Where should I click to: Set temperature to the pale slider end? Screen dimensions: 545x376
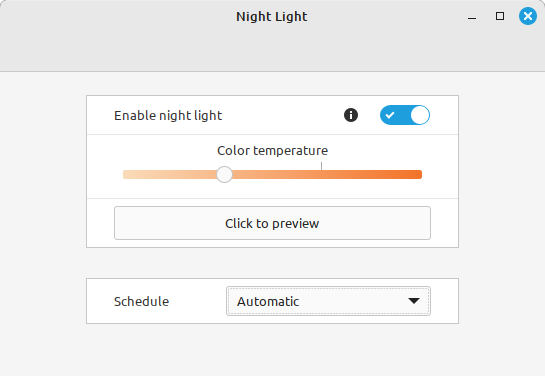tap(125, 174)
